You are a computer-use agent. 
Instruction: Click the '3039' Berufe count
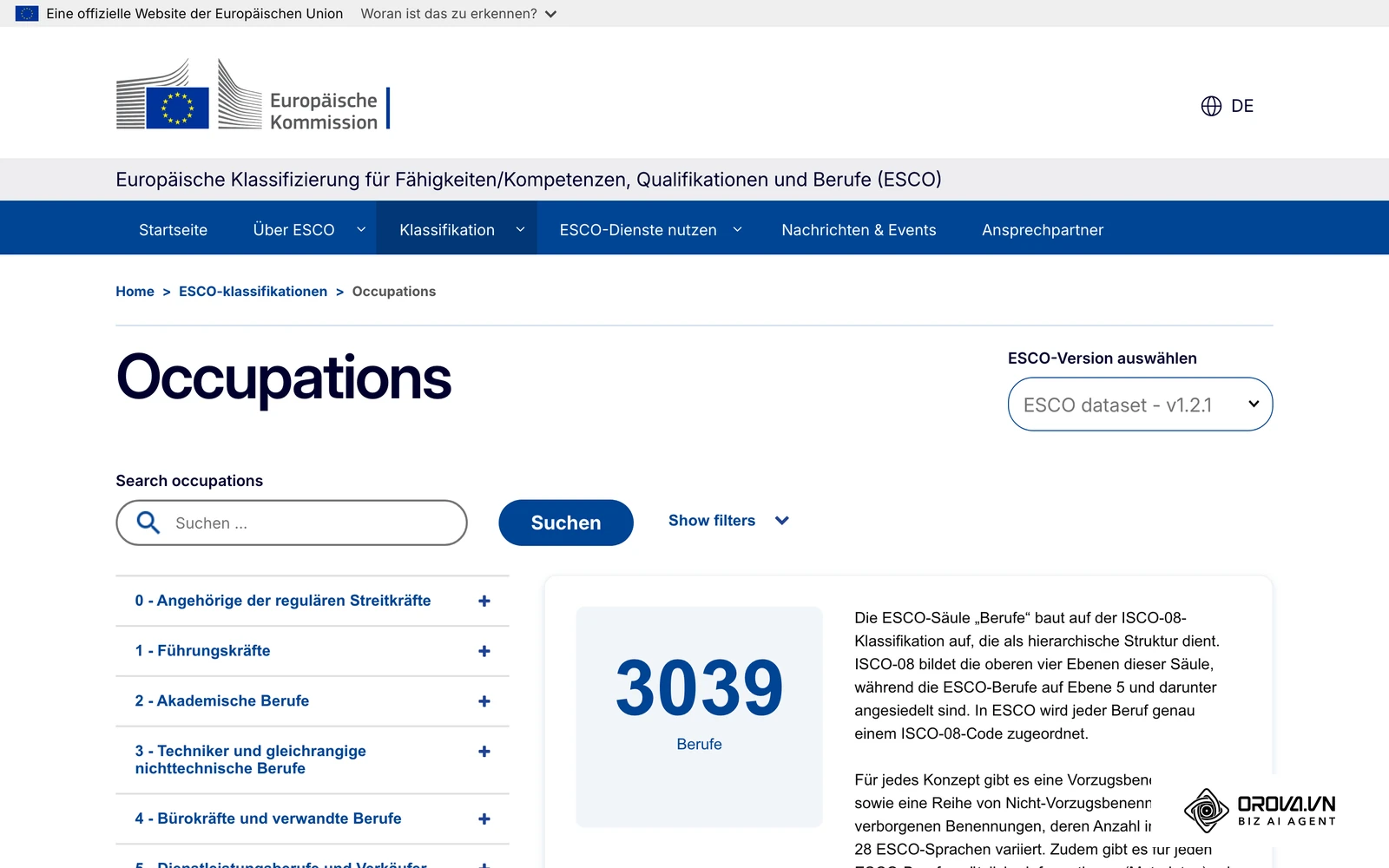click(699, 687)
